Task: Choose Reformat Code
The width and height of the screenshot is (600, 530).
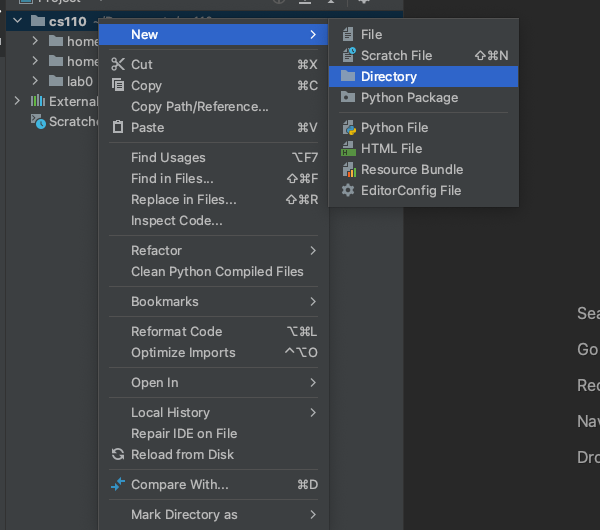Action: 213,331
